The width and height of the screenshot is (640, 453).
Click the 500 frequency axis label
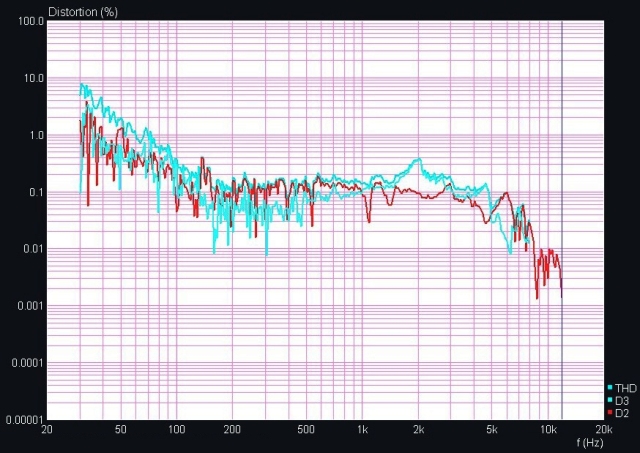click(306, 430)
